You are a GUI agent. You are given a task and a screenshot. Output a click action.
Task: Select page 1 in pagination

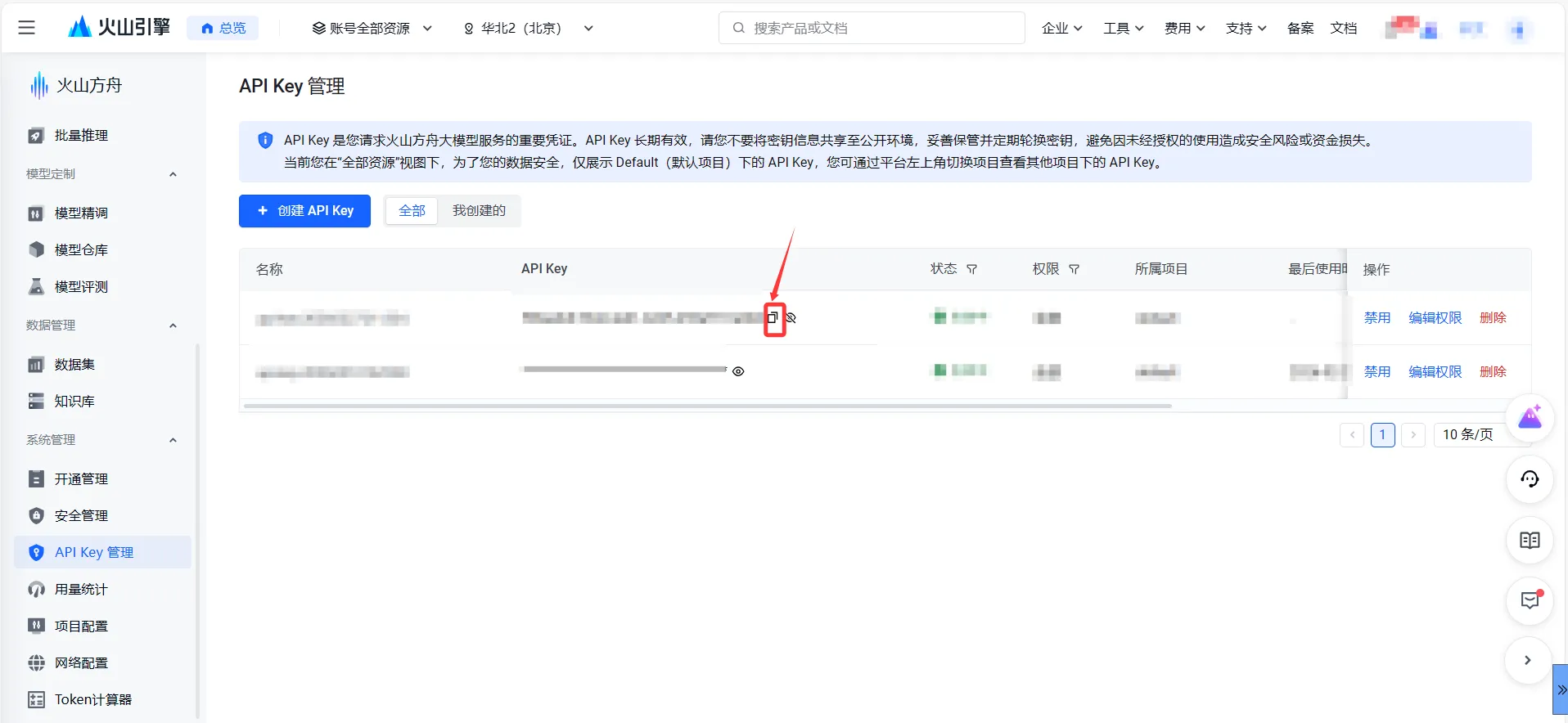[1383, 434]
